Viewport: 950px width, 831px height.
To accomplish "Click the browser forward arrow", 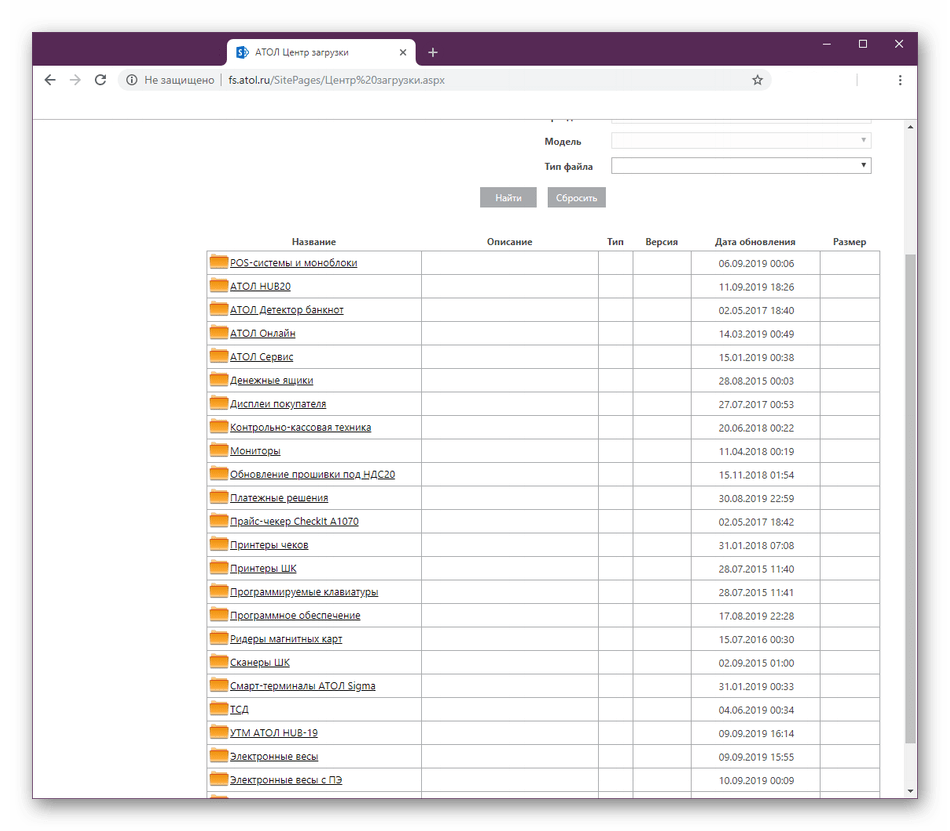I will click(x=75, y=80).
